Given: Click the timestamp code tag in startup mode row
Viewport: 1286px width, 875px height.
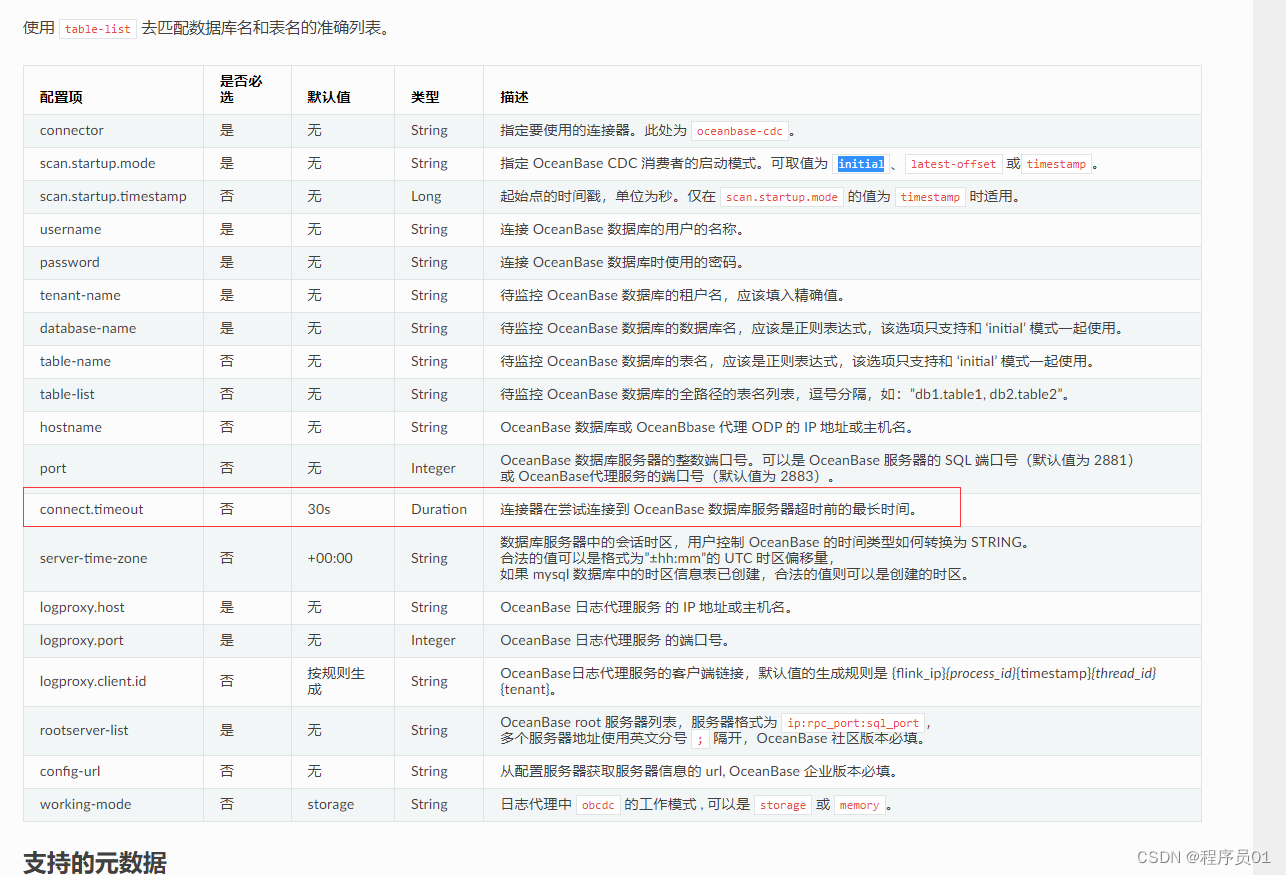Looking at the screenshot, I should [1055, 163].
